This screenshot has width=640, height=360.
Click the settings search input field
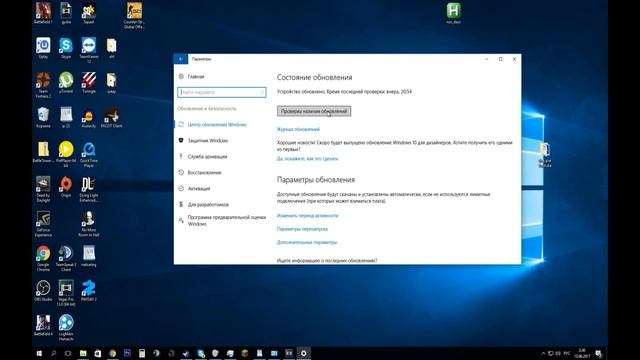(x=222, y=92)
